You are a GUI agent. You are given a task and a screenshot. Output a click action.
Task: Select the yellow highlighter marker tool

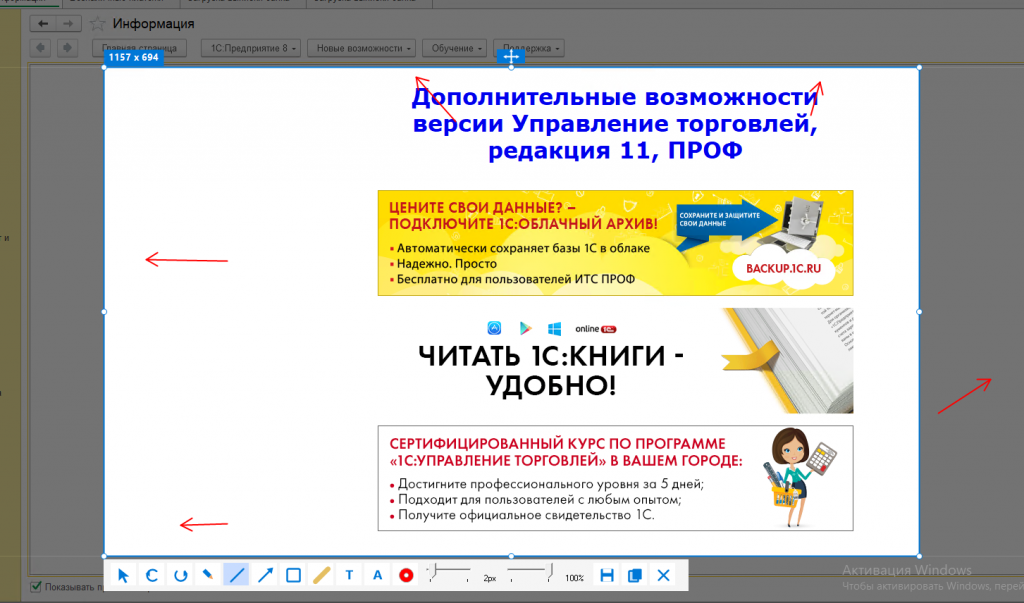point(321,576)
